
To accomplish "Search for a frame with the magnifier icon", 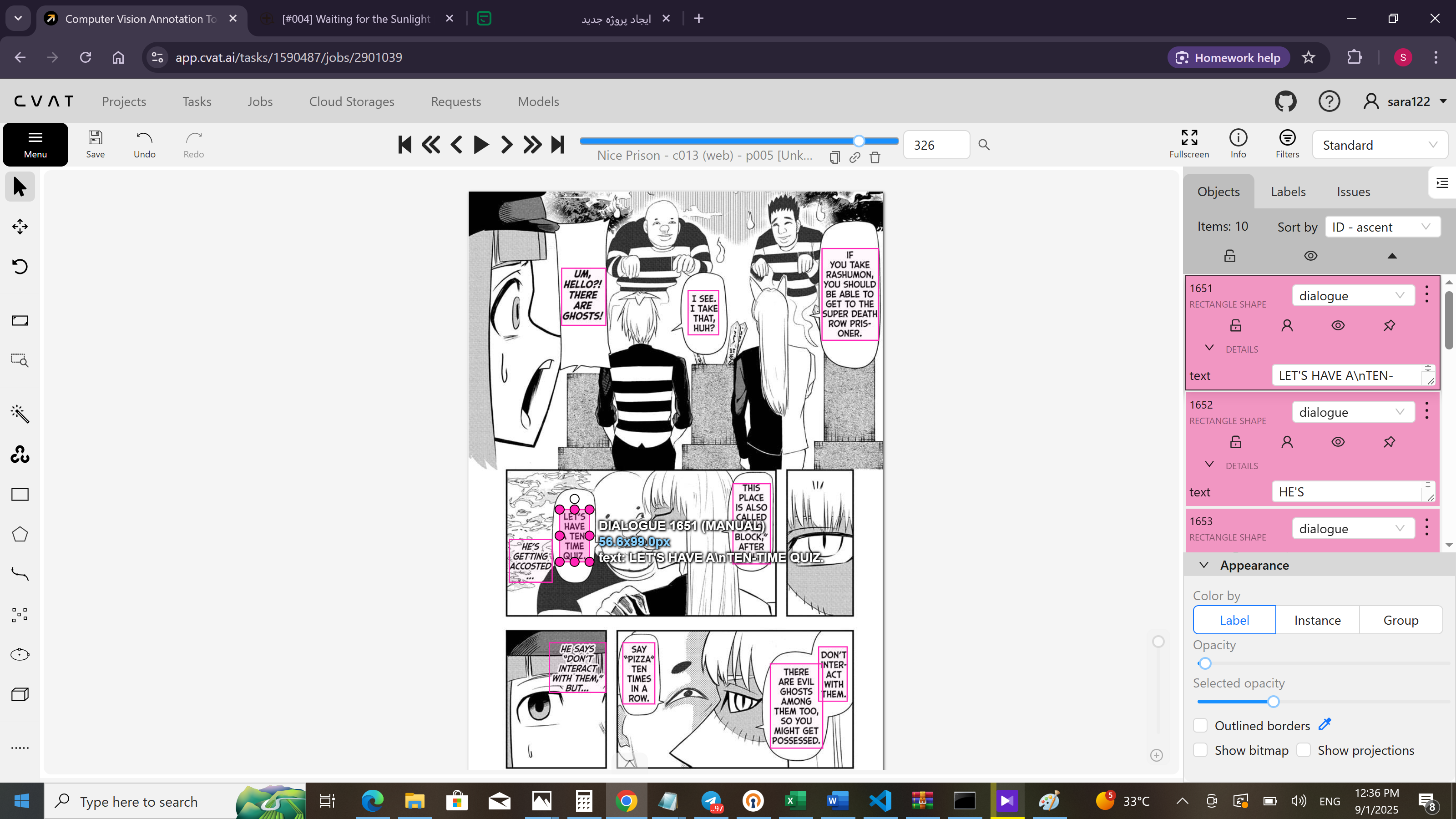I will pos(984,145).
